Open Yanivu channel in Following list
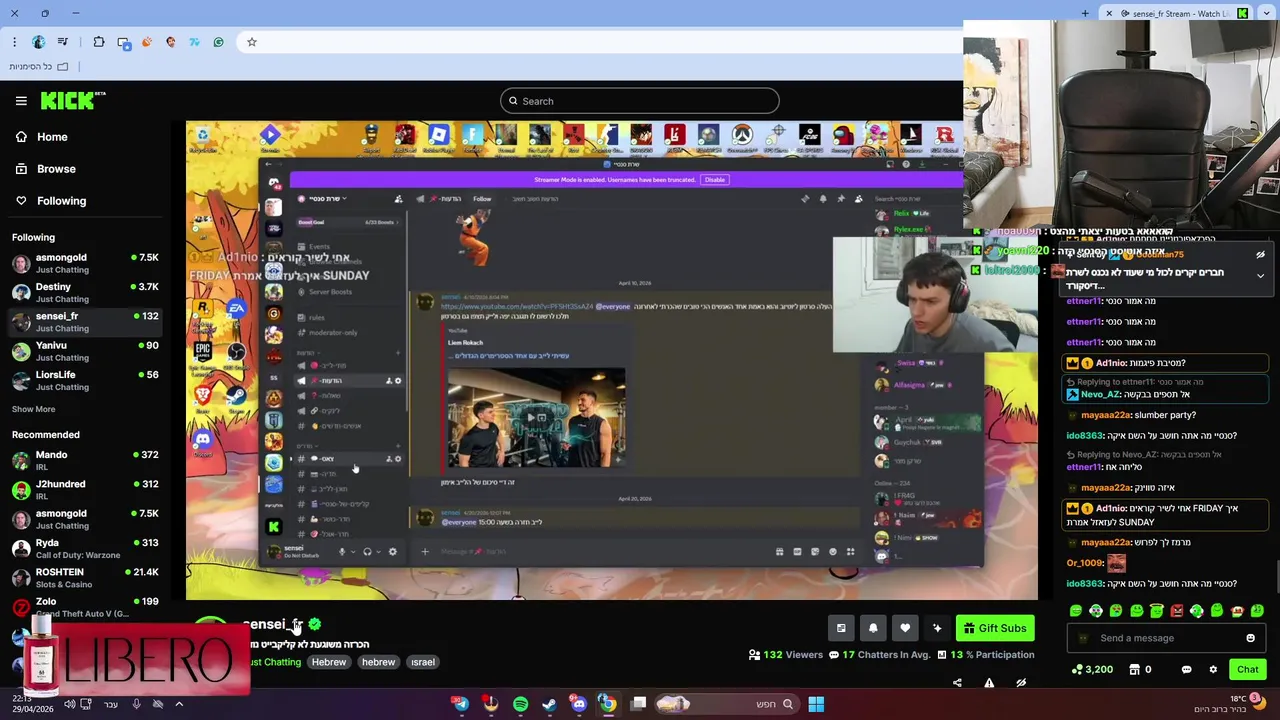This screenshot has width=1280, height=720. click(x=85, y=351)
